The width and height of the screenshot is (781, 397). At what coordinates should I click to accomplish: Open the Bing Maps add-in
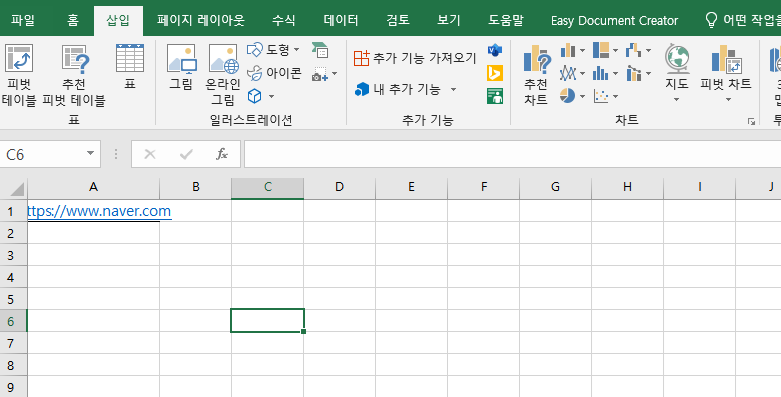pos(495,73)
